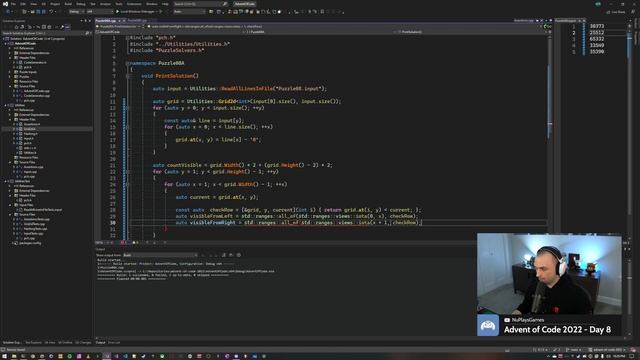Click the countVisible declaration line

pos(242,165)
